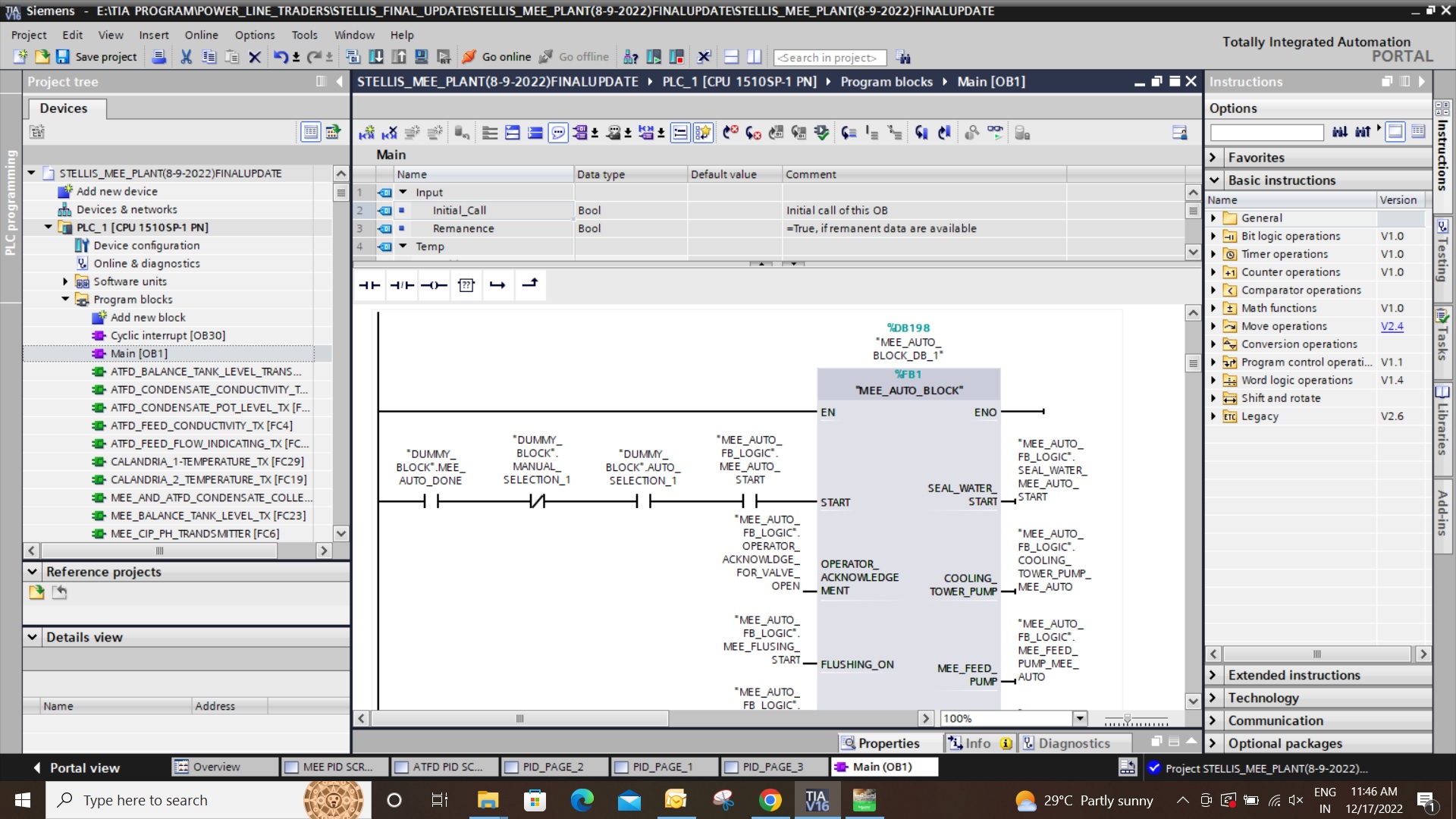The width and height of the screenshot is (1456, 819).
Task: Insert network icon in block toolbar
Action: pyautogui.click(x=366, y=133)
